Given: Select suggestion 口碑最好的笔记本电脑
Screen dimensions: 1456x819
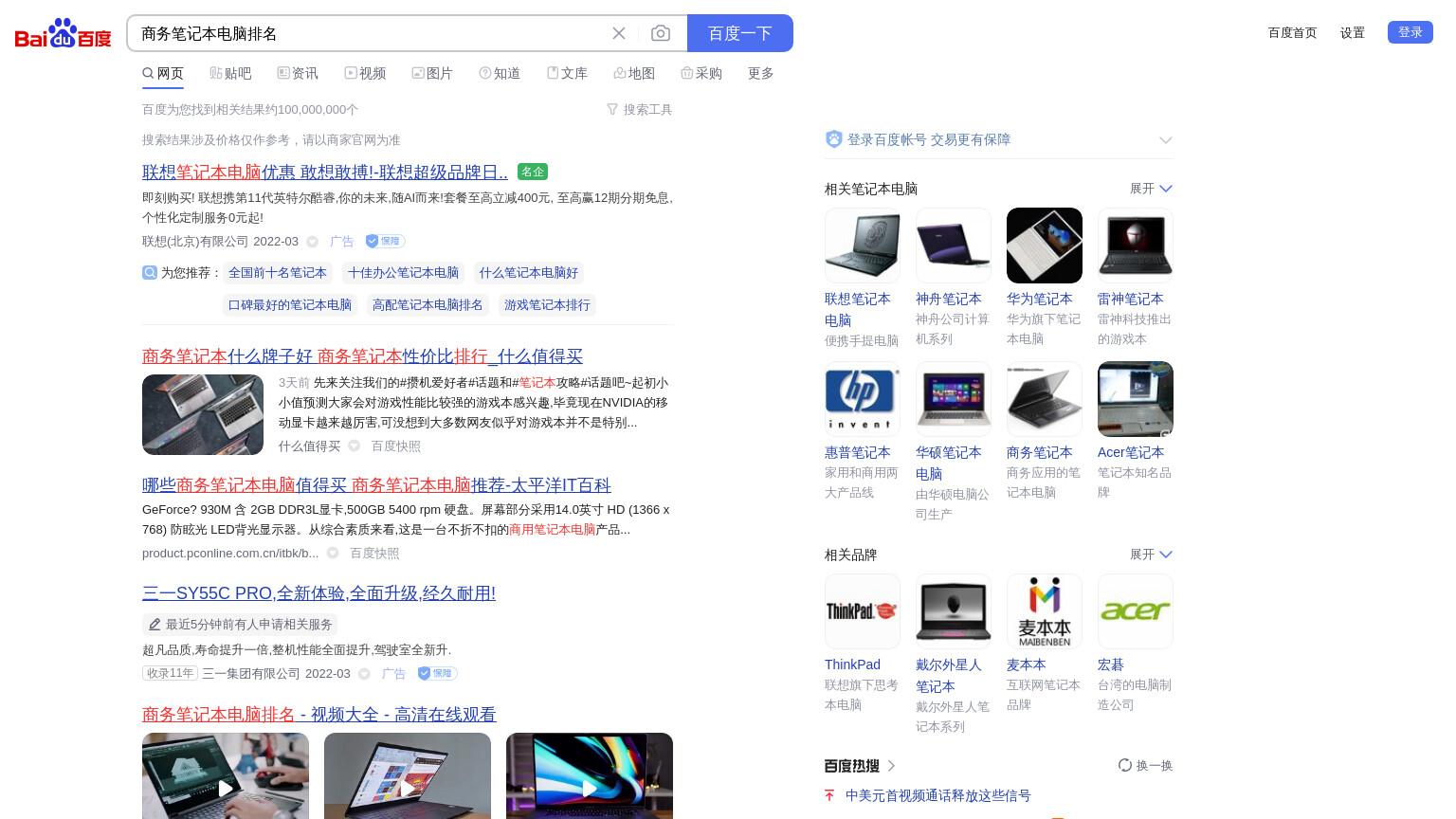Looking at the screenshot, I should (290, 305).
